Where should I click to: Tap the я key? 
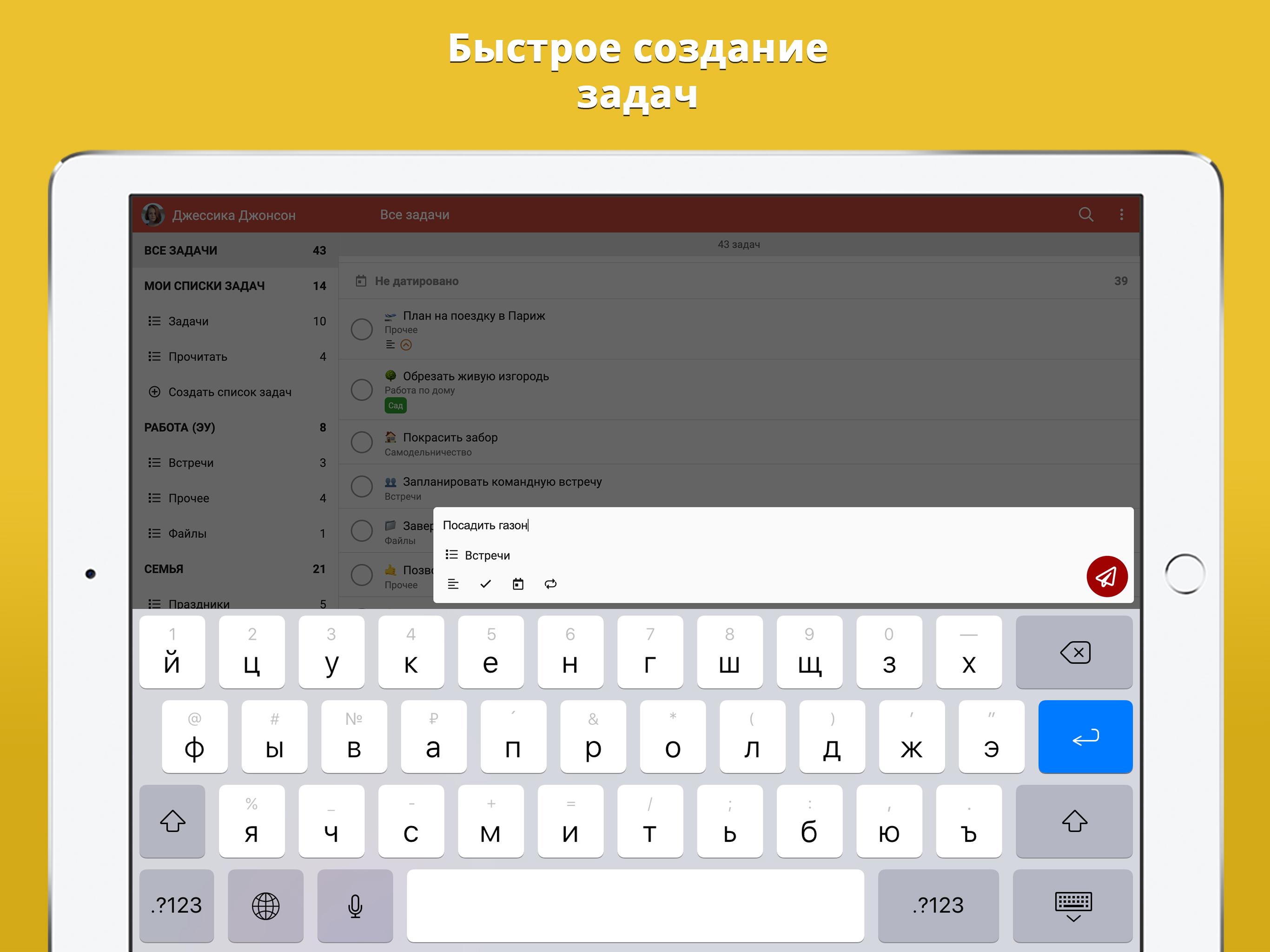click(x=251, y=821)
